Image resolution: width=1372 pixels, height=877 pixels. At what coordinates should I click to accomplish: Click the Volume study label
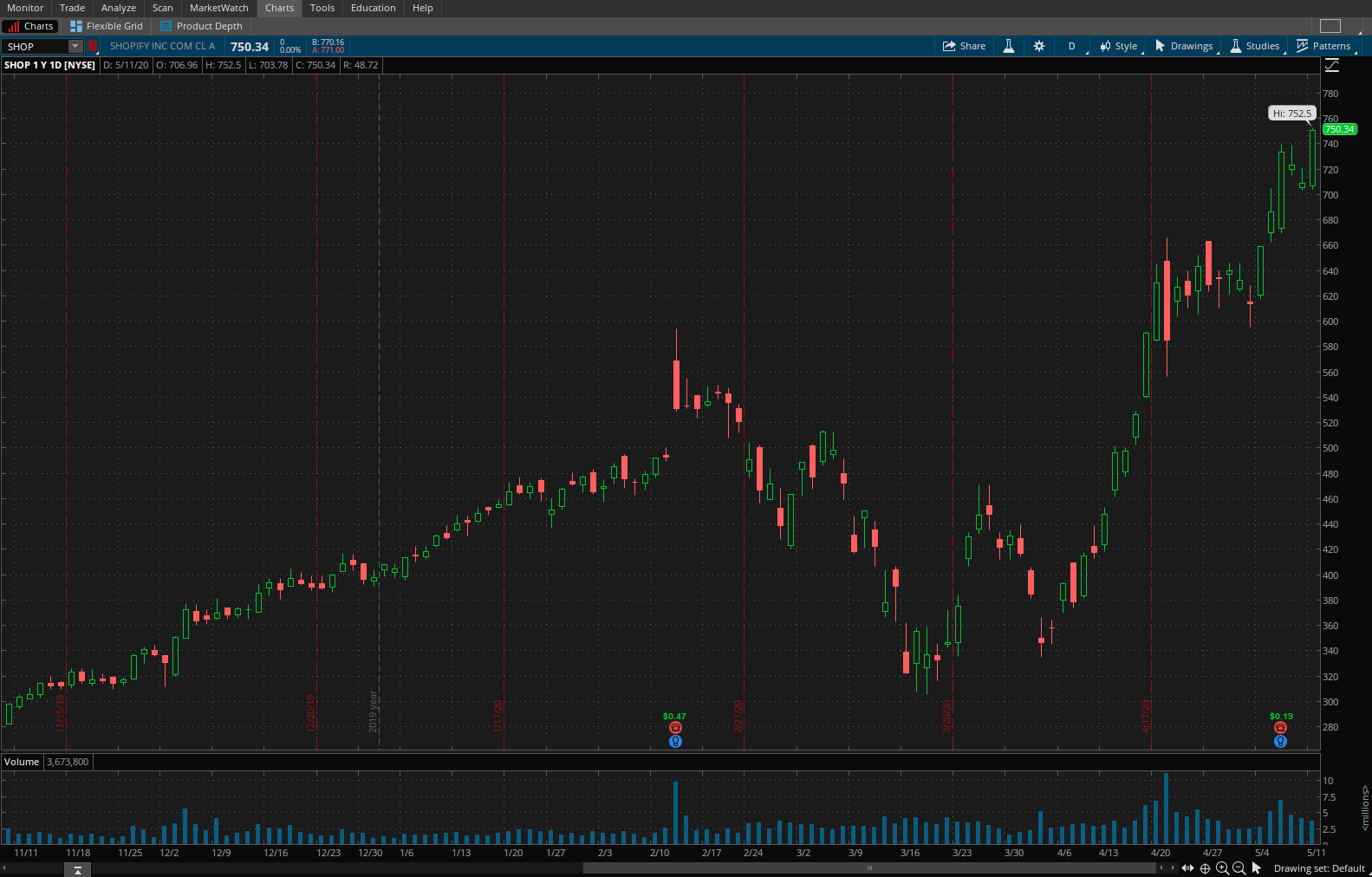[22, 762]
